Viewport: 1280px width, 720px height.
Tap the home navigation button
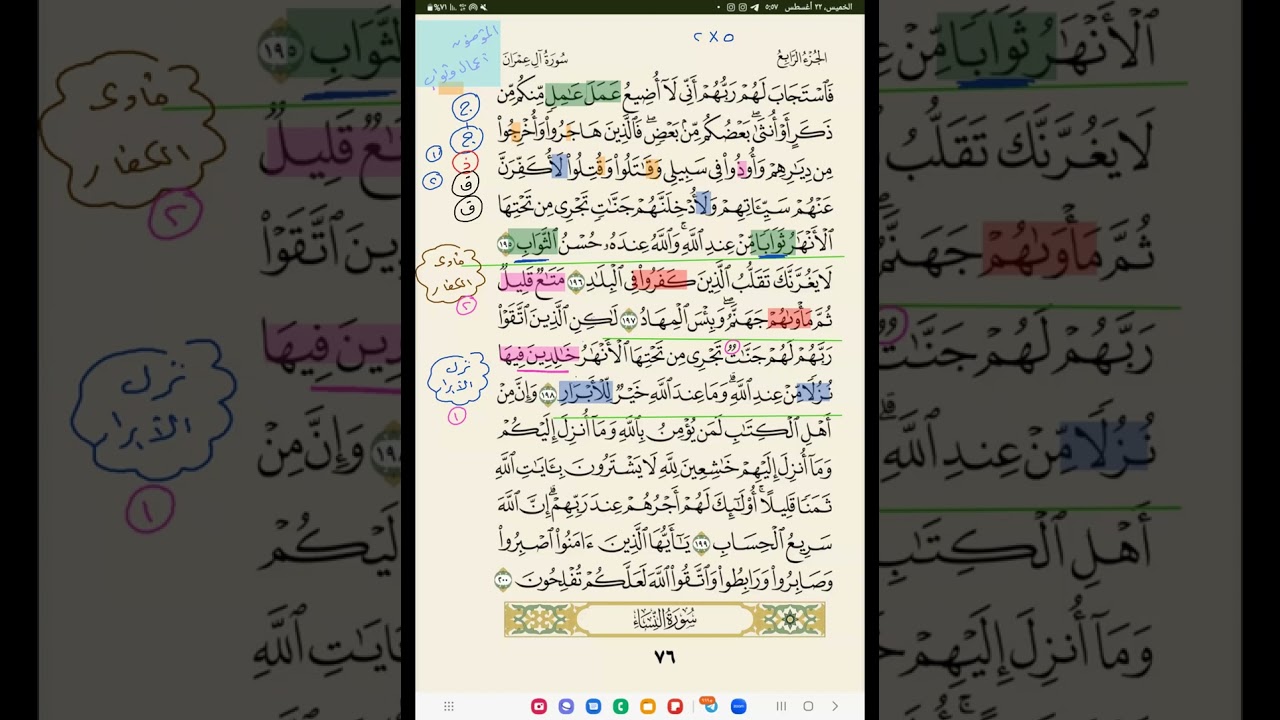(x=808, y=706)
